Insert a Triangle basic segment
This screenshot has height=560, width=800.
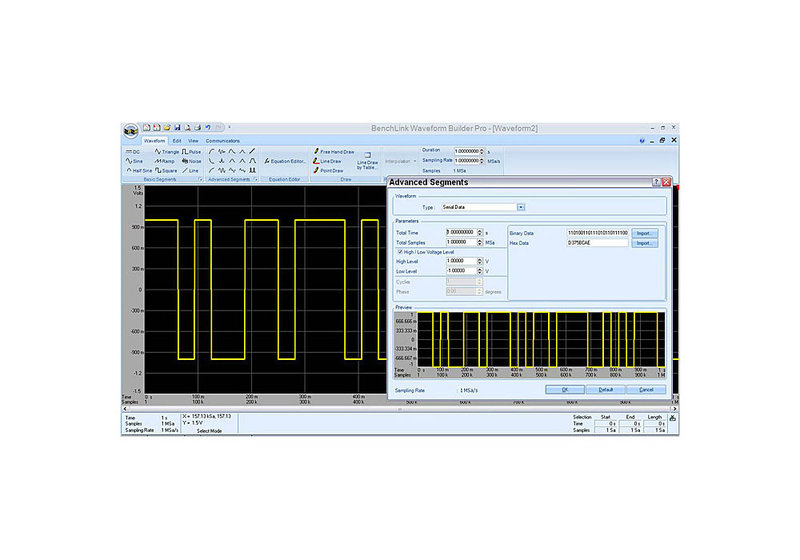point(167,152)
